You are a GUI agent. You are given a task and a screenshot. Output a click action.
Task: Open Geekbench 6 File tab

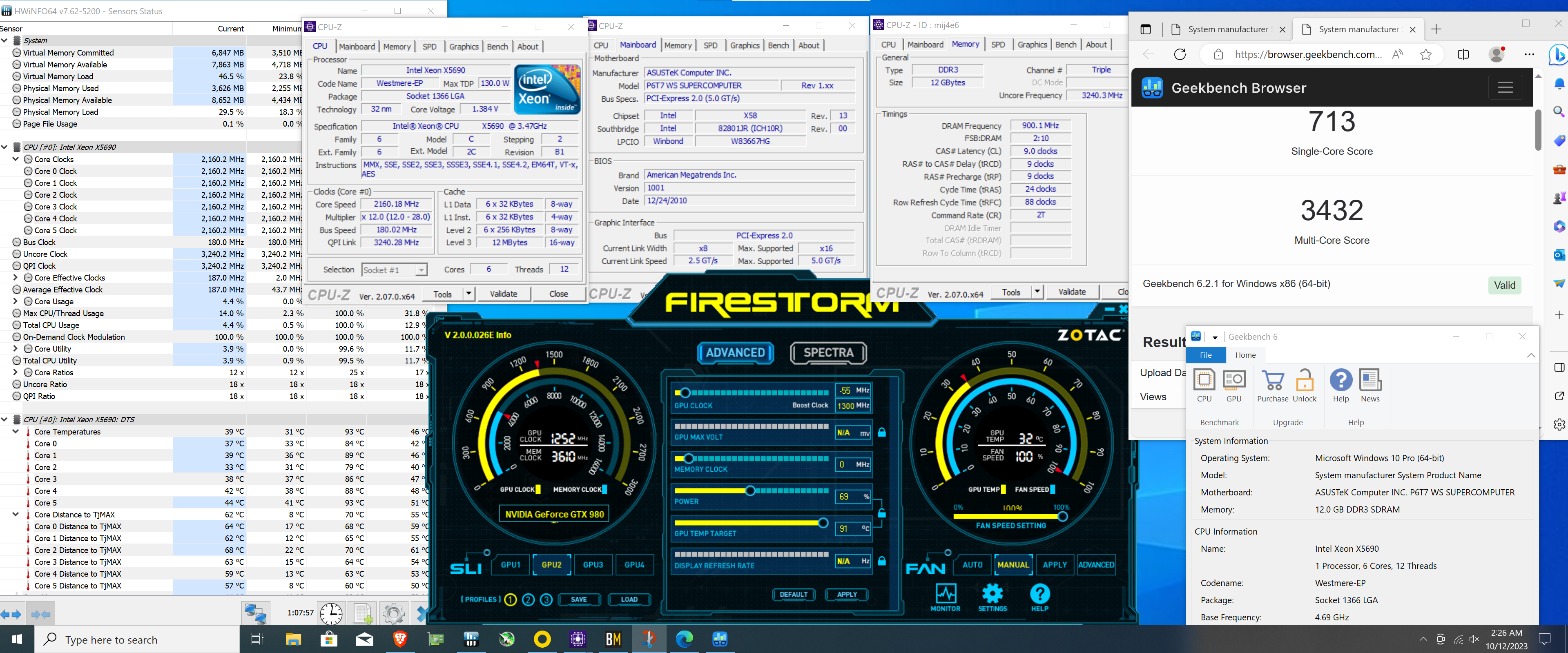click(x=1205, y=355)
